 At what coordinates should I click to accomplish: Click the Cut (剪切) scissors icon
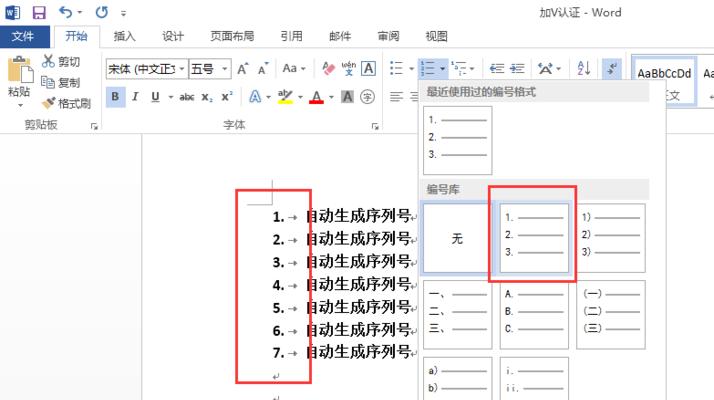[49, 62]
